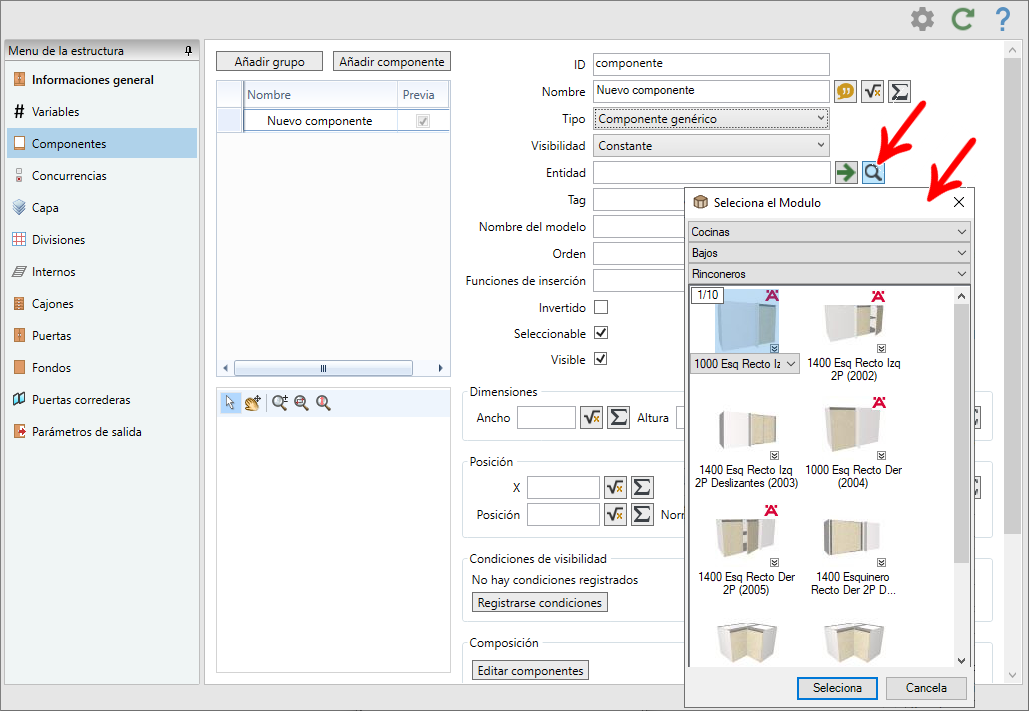
Task: Select the pan hand tool in preview toolbar
Action: click(253, 402)
